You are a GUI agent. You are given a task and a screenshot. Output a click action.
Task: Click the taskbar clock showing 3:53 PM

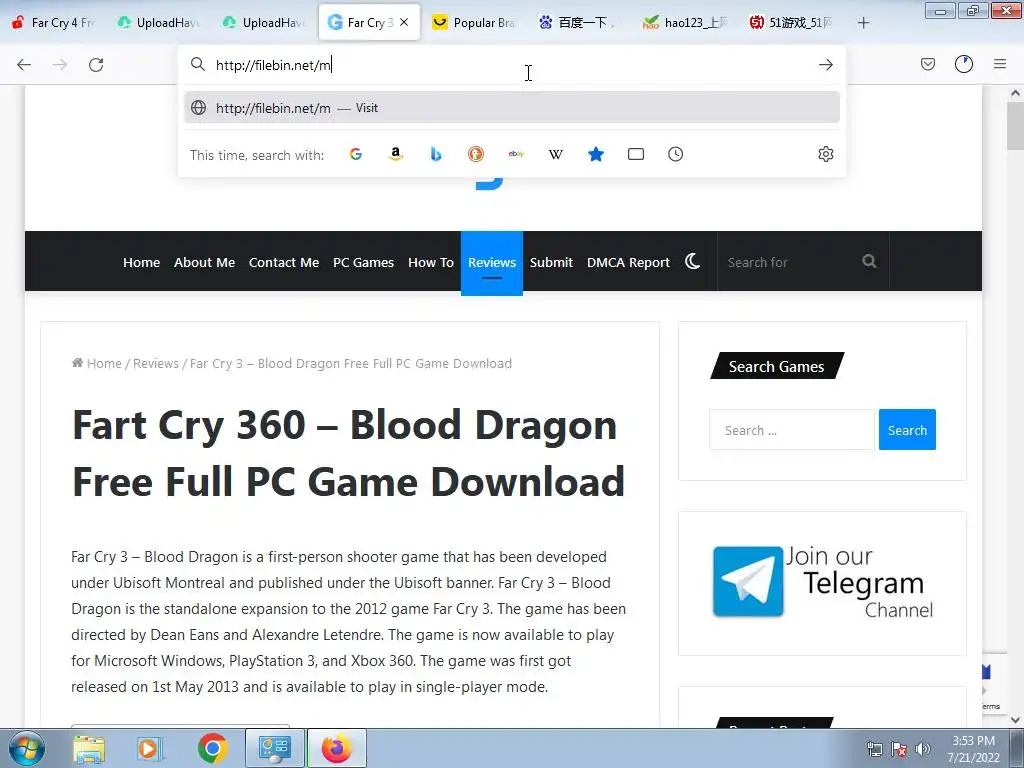[974, 748]
